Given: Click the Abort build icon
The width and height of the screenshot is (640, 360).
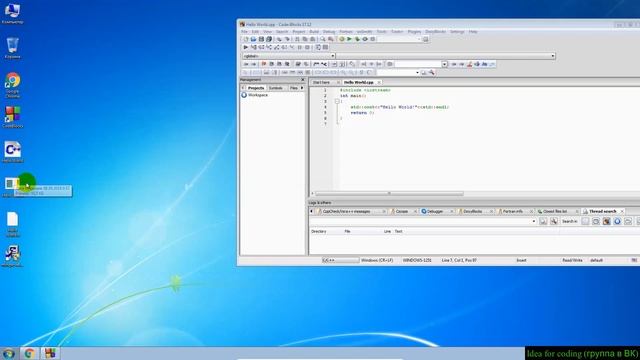Looking at the screenshot, I should (373, 39).
